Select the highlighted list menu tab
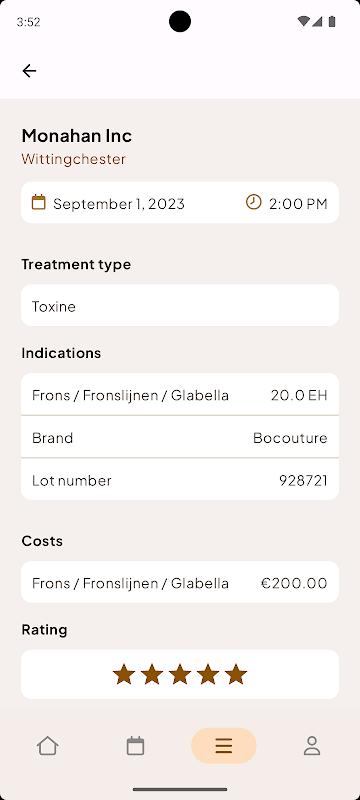Screen dimensions: 360x800 click(223, 746)
